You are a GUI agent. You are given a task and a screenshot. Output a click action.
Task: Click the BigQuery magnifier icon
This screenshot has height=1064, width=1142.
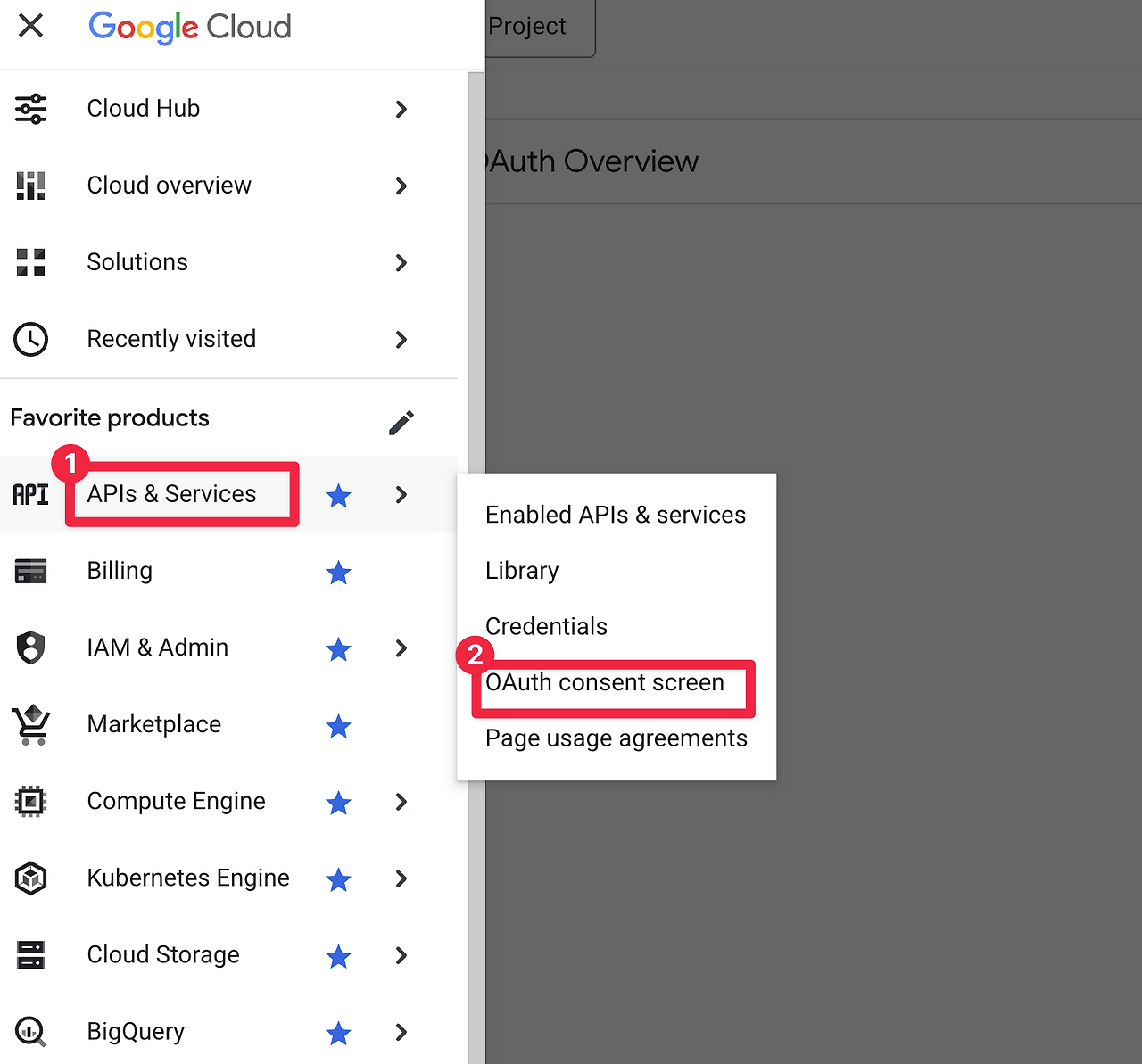[31, 1032]
